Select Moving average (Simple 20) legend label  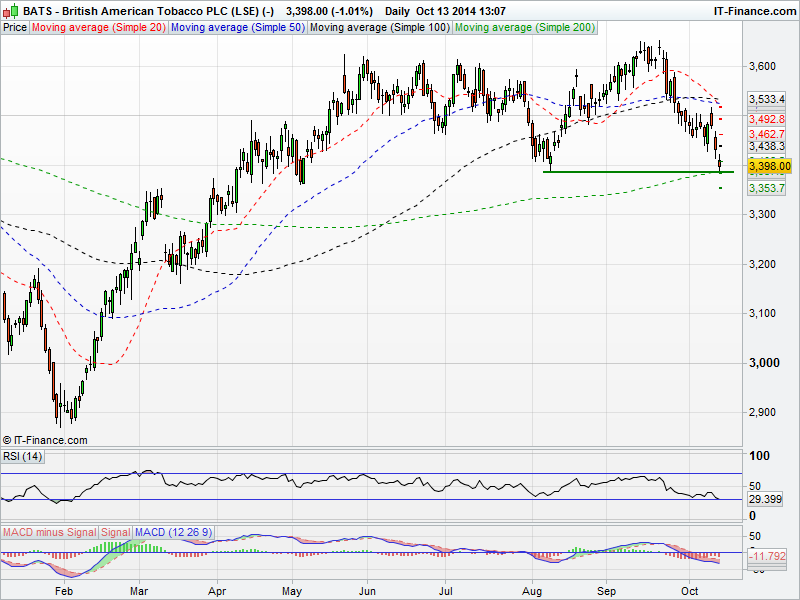point(98,28)
